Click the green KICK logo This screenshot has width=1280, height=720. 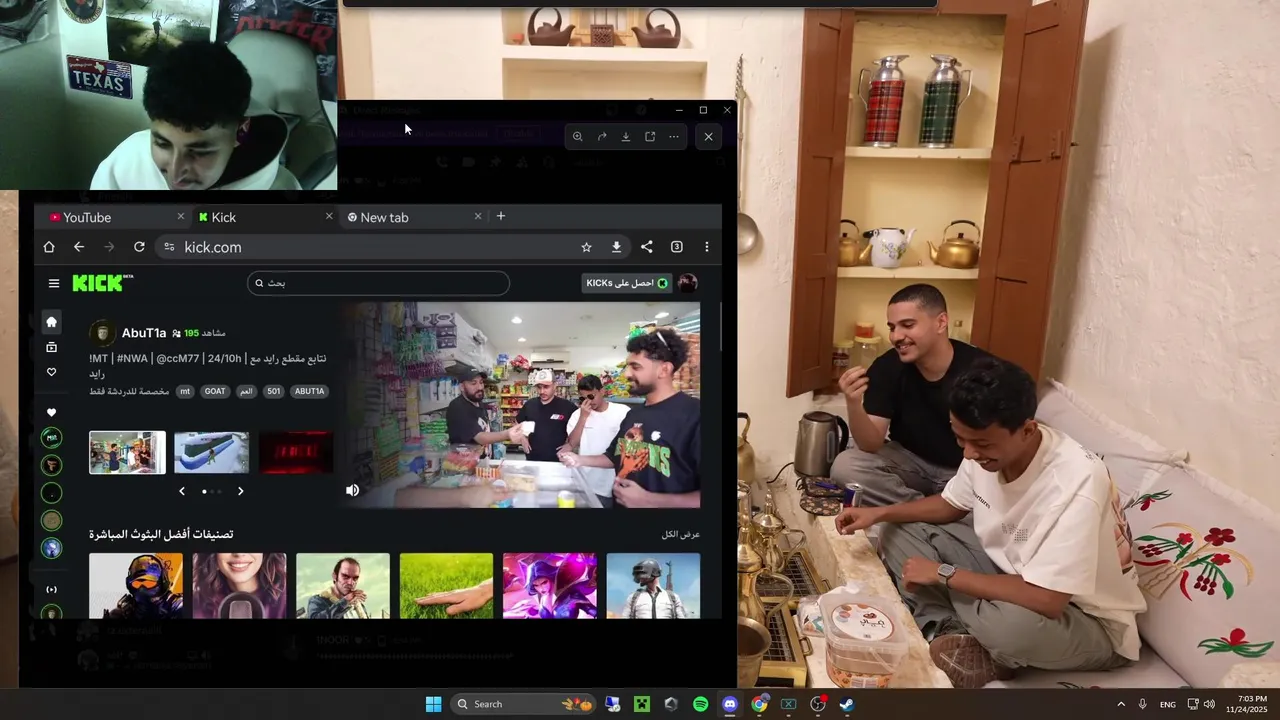point(101,283)
